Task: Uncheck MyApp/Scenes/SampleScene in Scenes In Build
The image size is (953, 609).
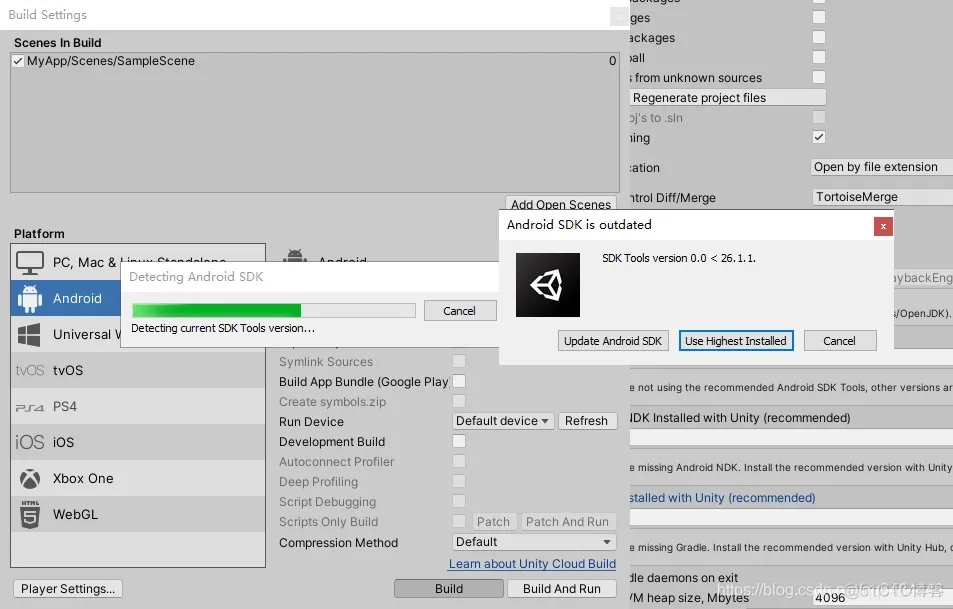Action: click(x=18, y=61)
